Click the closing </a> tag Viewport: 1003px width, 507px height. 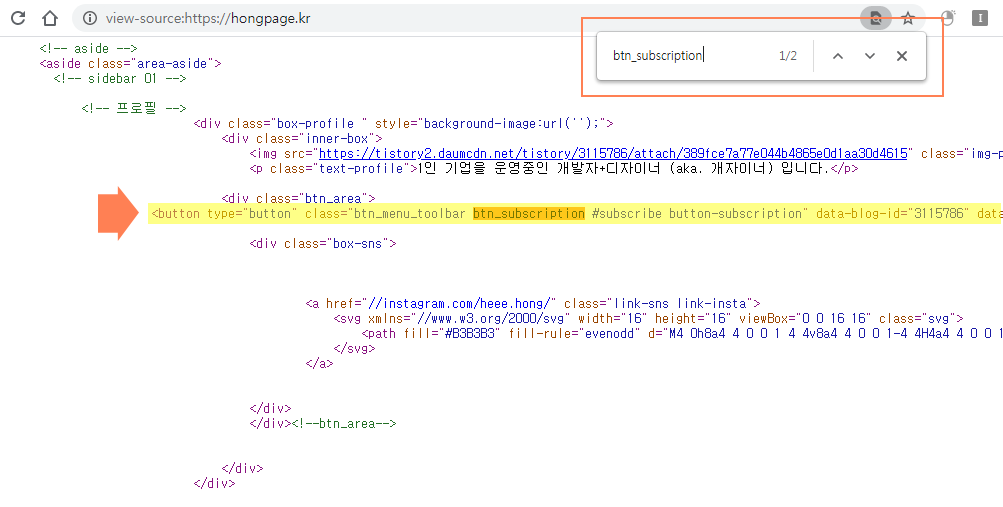pyautogui.click(x=319, y=363)
